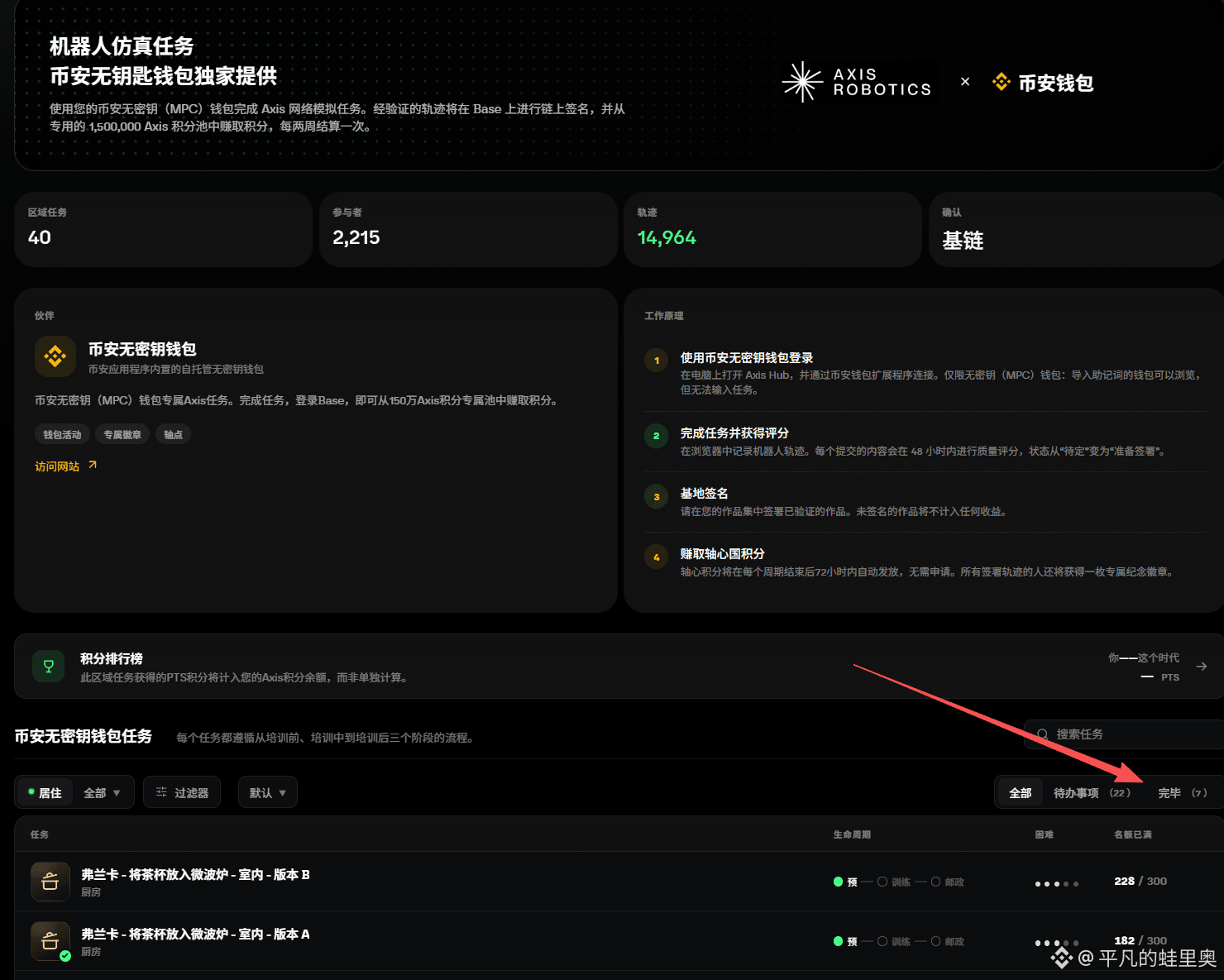This screenshot has width=1224, height=980.
Task: Click the 区域任务 40 stat card
Action: click(163, 229)
